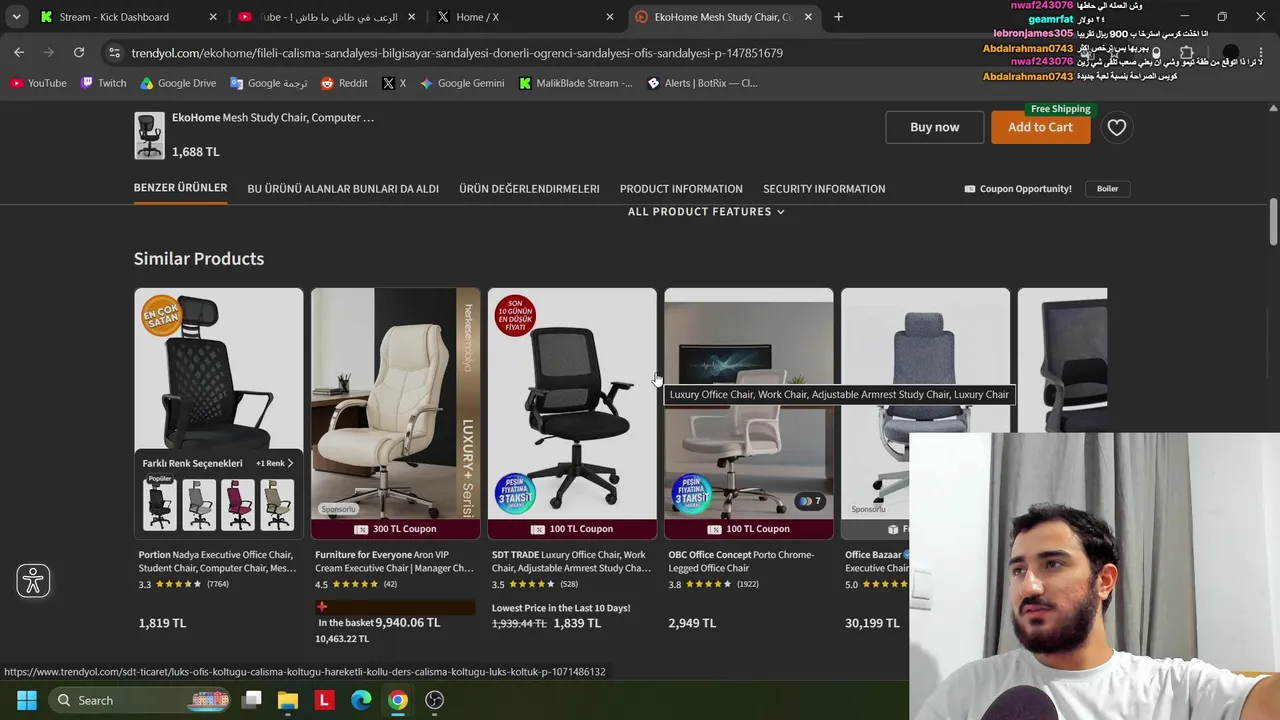The image size is (1280, 720).
Task: Go to SECURITY INFORMATION section
Action: pyautogui.click(x=824, y=189)
